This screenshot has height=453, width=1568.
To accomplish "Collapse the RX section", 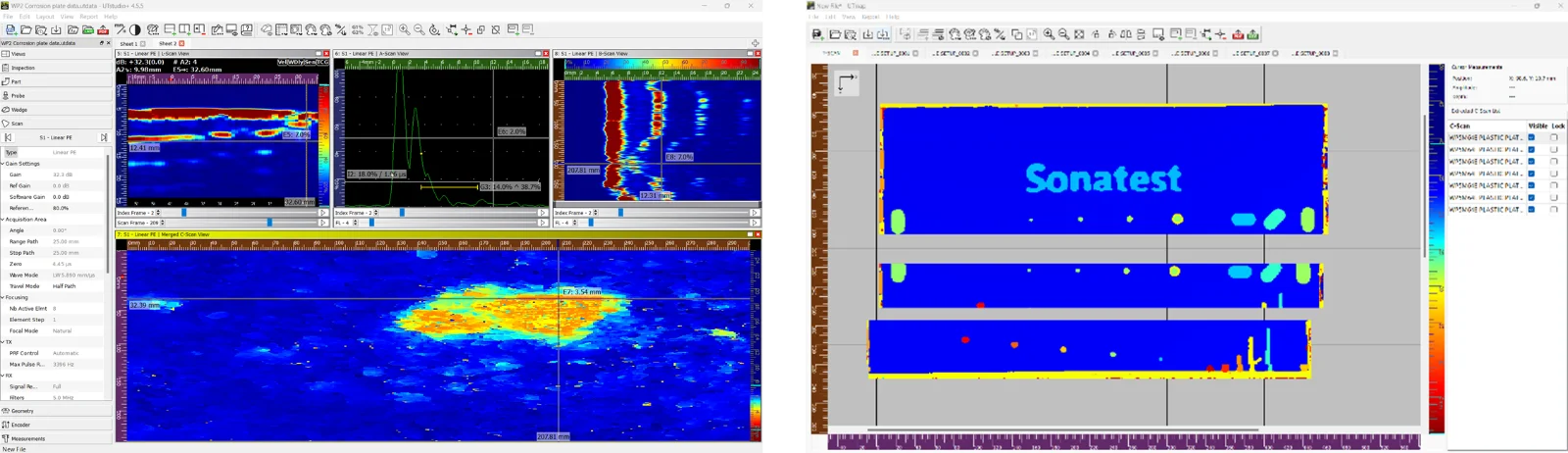I will coord(3,376).
